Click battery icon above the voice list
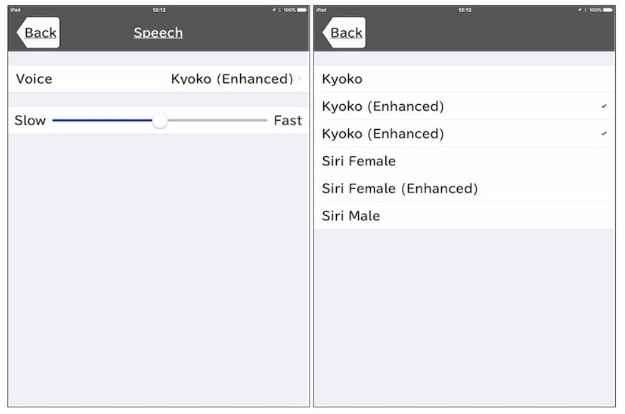Viewport: 625px width, 414px height. click(x=608, y=9)
